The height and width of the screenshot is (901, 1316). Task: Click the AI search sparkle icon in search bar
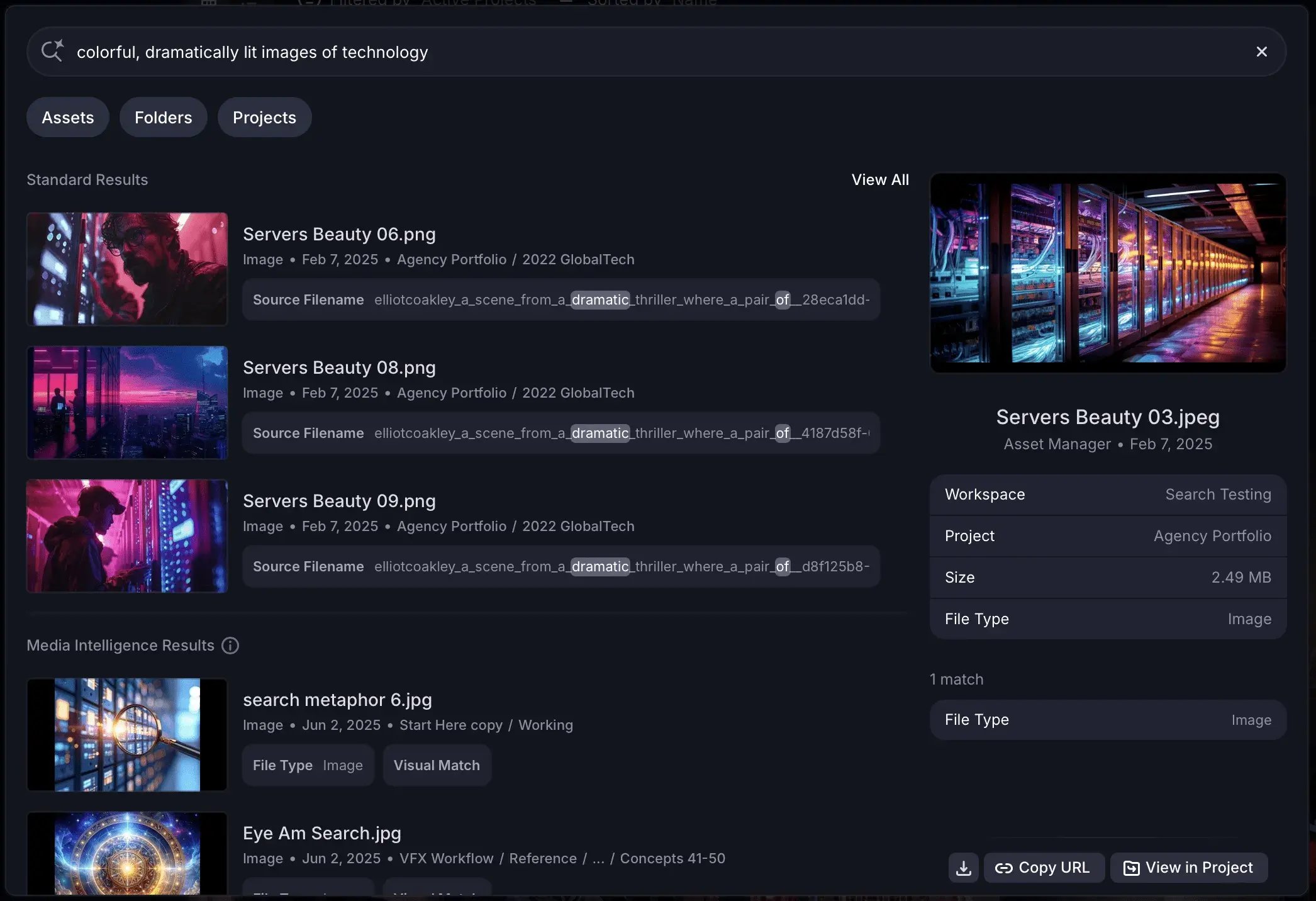coord(52,51)
